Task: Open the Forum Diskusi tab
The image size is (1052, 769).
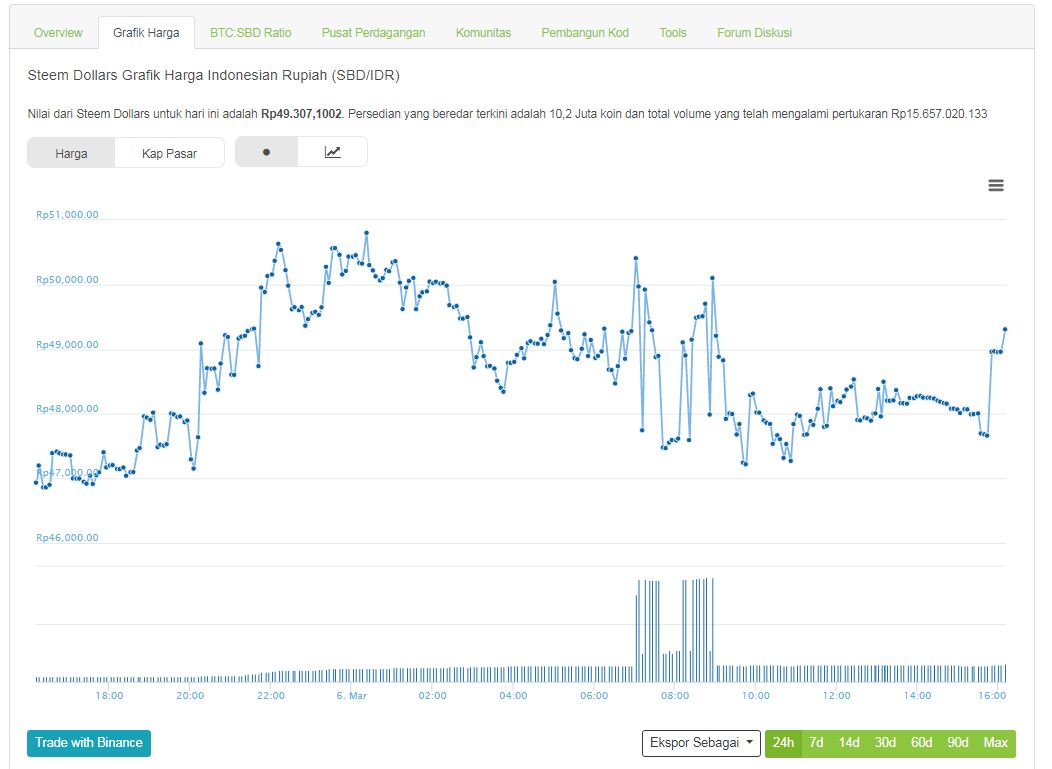Action: click(x=754, y=33)
